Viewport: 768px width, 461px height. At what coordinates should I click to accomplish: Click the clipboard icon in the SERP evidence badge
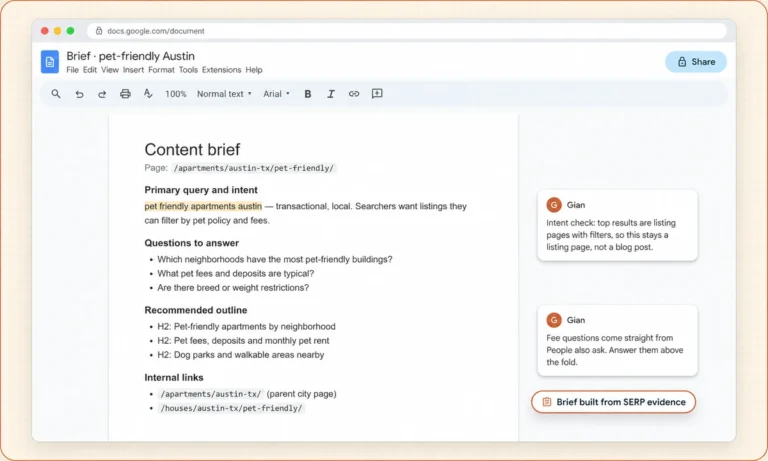click(x=547, y=402)
